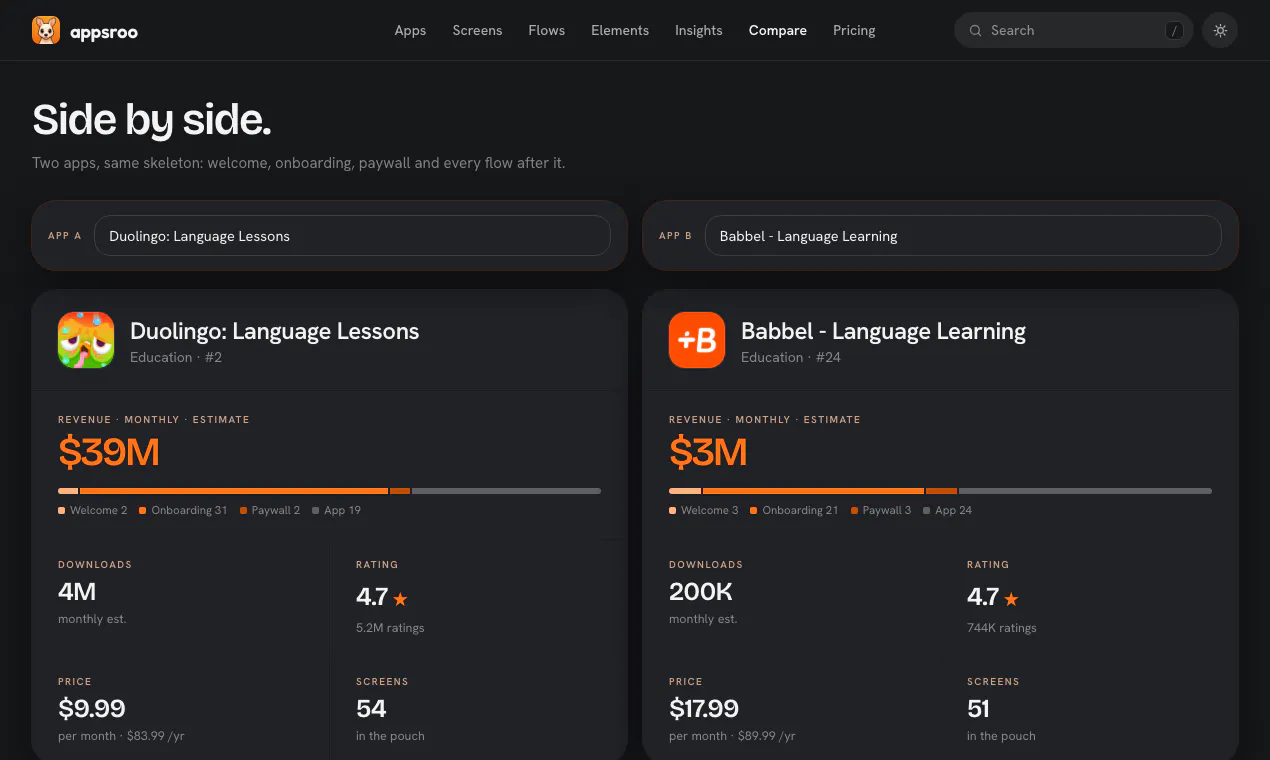Open the Pricing nav item

[x=854, y=31]
